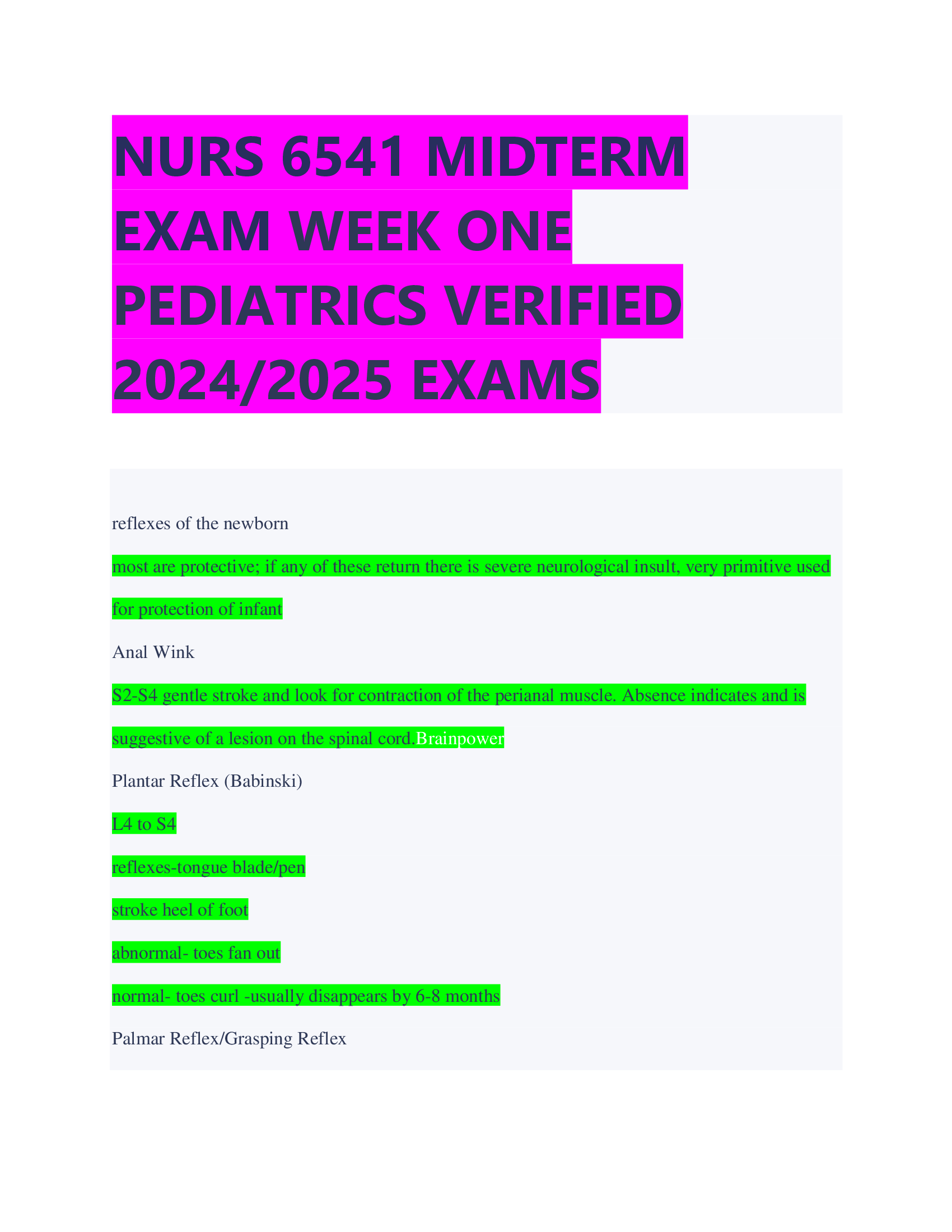Click the 'Anal Wink' term
The image size is (952, 1232).
153,652
